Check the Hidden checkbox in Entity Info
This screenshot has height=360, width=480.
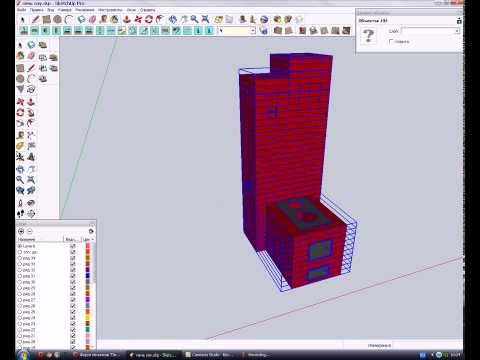(x=391, y=41)
